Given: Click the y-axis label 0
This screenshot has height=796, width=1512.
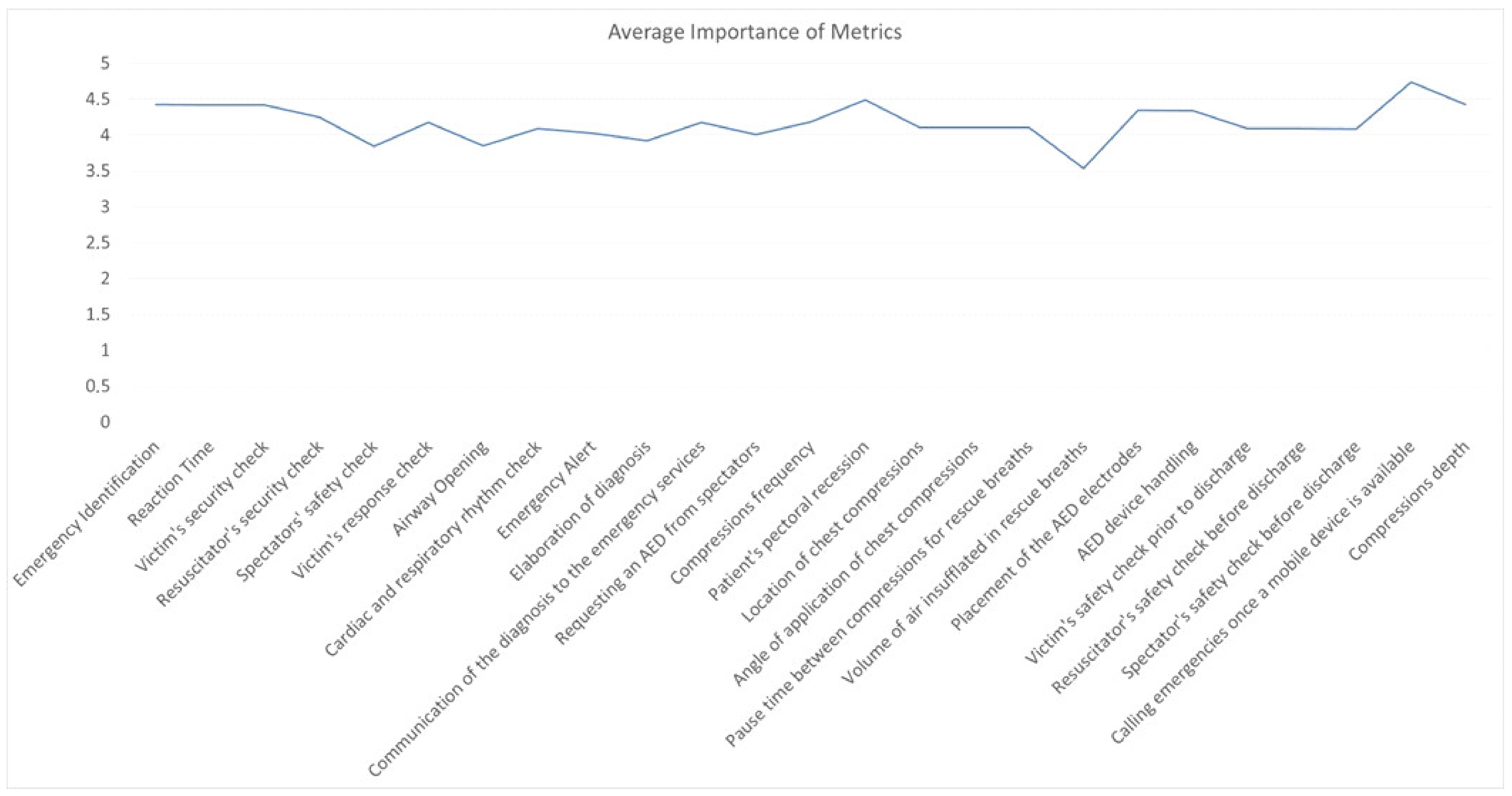Looking at the screenshot, I should (x=105, y=422).
